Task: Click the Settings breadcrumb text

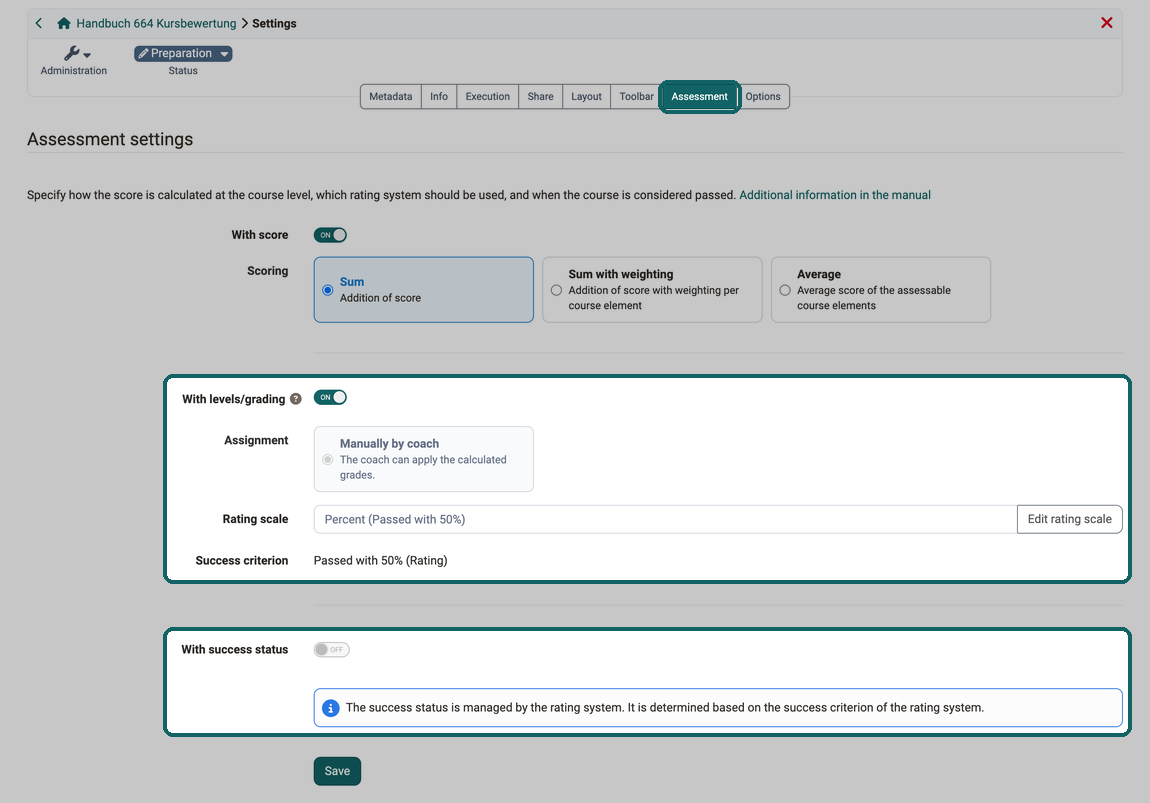Action: pos(274,23)
